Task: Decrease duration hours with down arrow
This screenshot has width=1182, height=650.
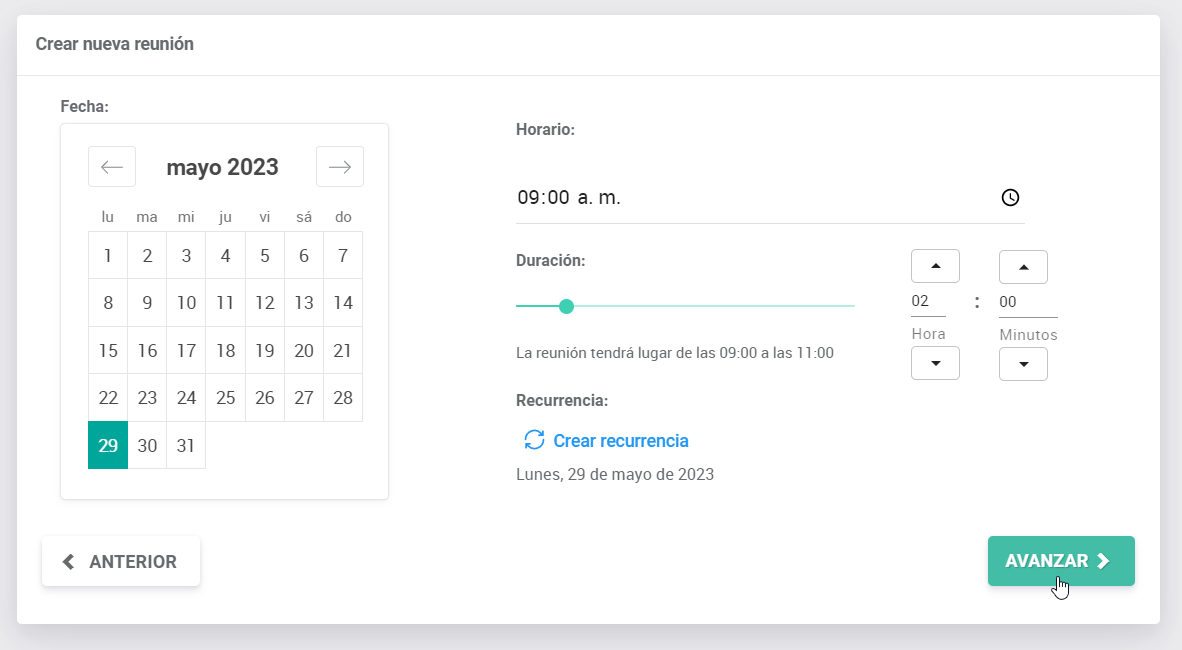Action: (x=935, y=363)
